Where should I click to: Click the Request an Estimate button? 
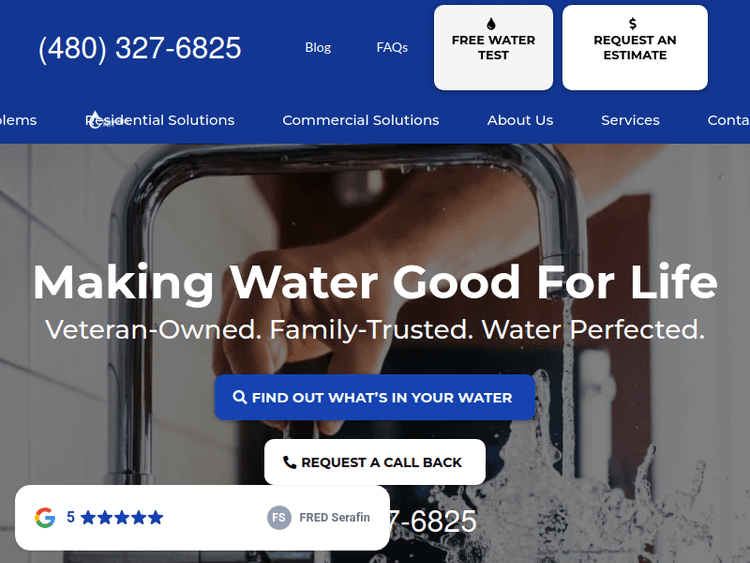[635, 47]
